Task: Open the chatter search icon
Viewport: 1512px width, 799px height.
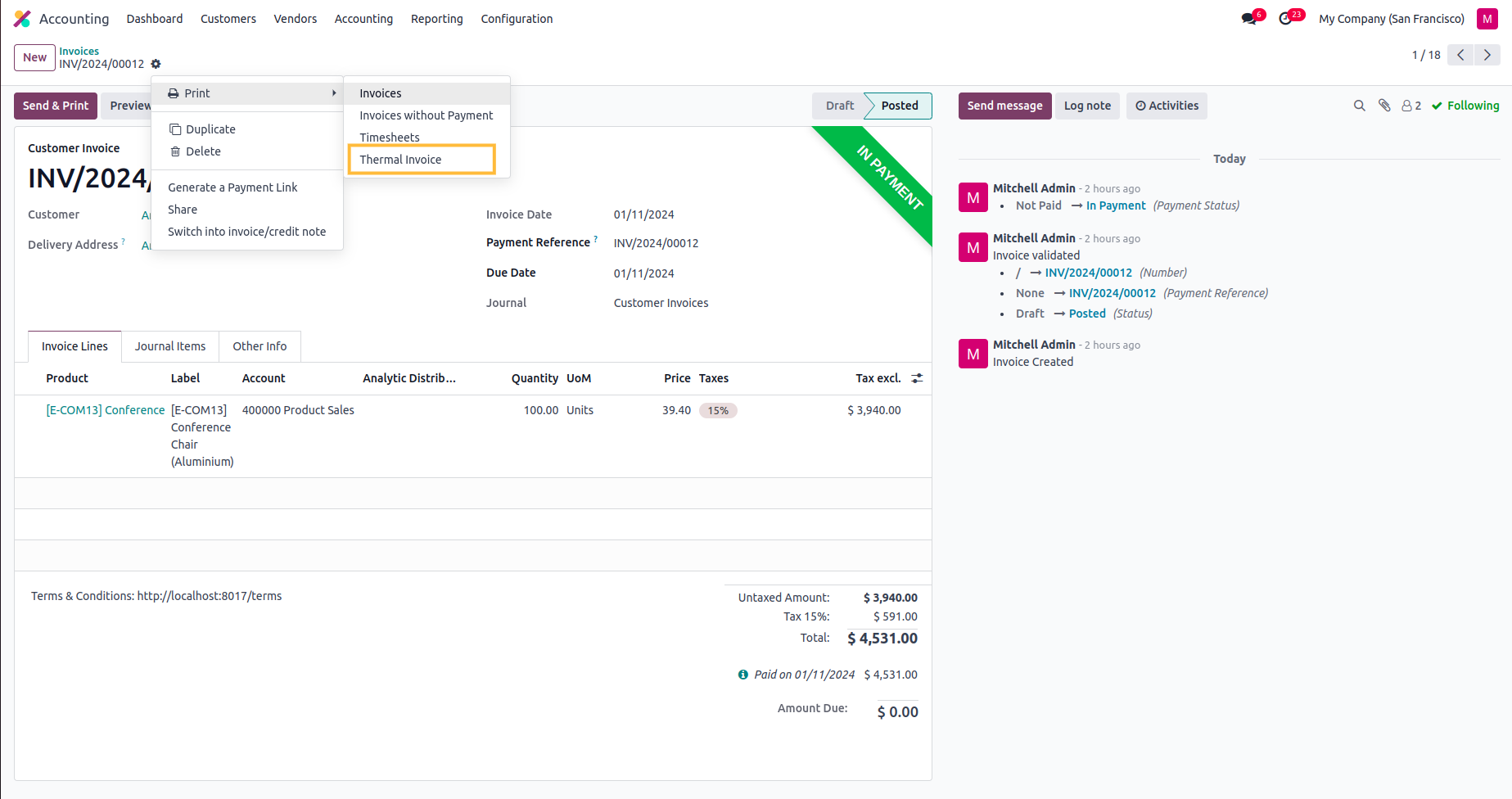Action: 1359,106
